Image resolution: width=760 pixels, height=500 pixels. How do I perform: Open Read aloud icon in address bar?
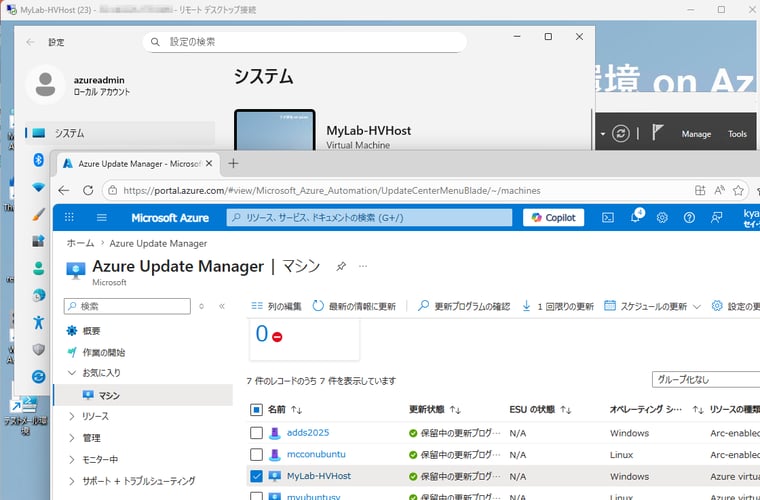click(719, 190)
